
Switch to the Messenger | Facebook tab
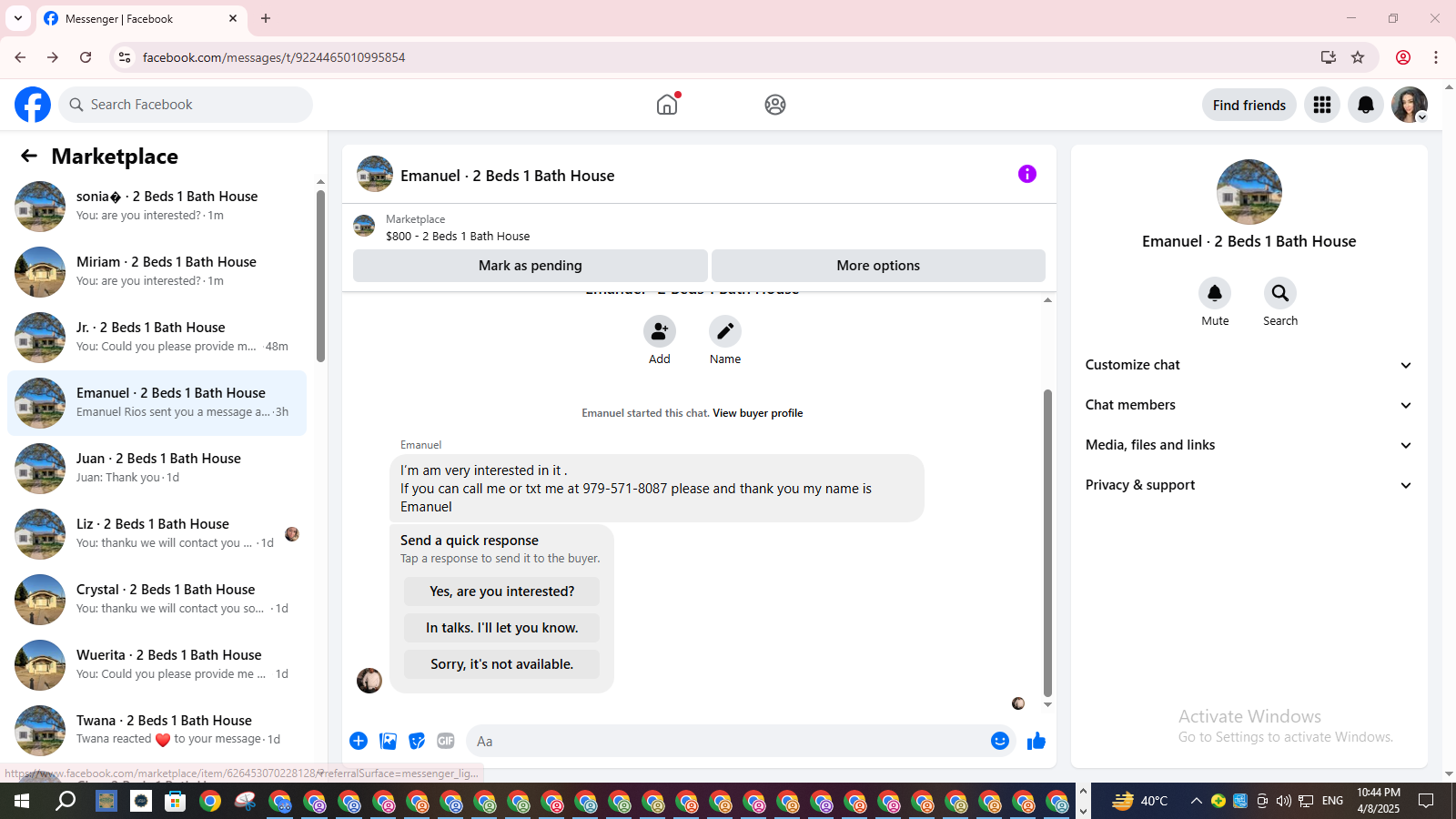pyautogui.click(x=140, y=18)
